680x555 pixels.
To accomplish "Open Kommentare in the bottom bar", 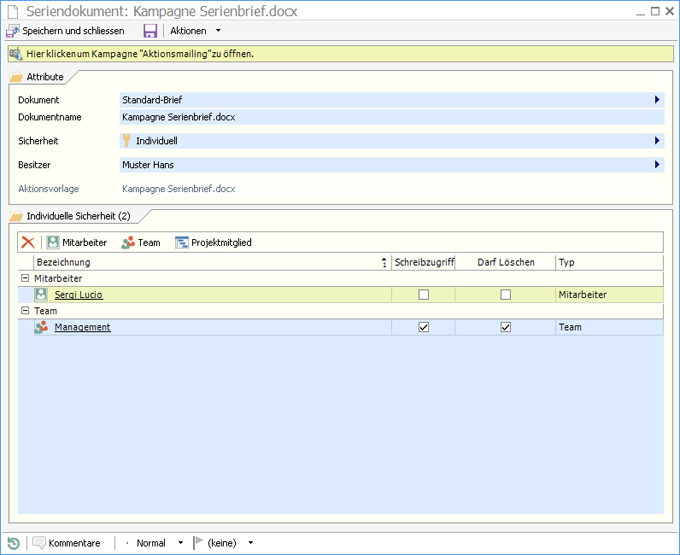I will click(x=66, y=543).
